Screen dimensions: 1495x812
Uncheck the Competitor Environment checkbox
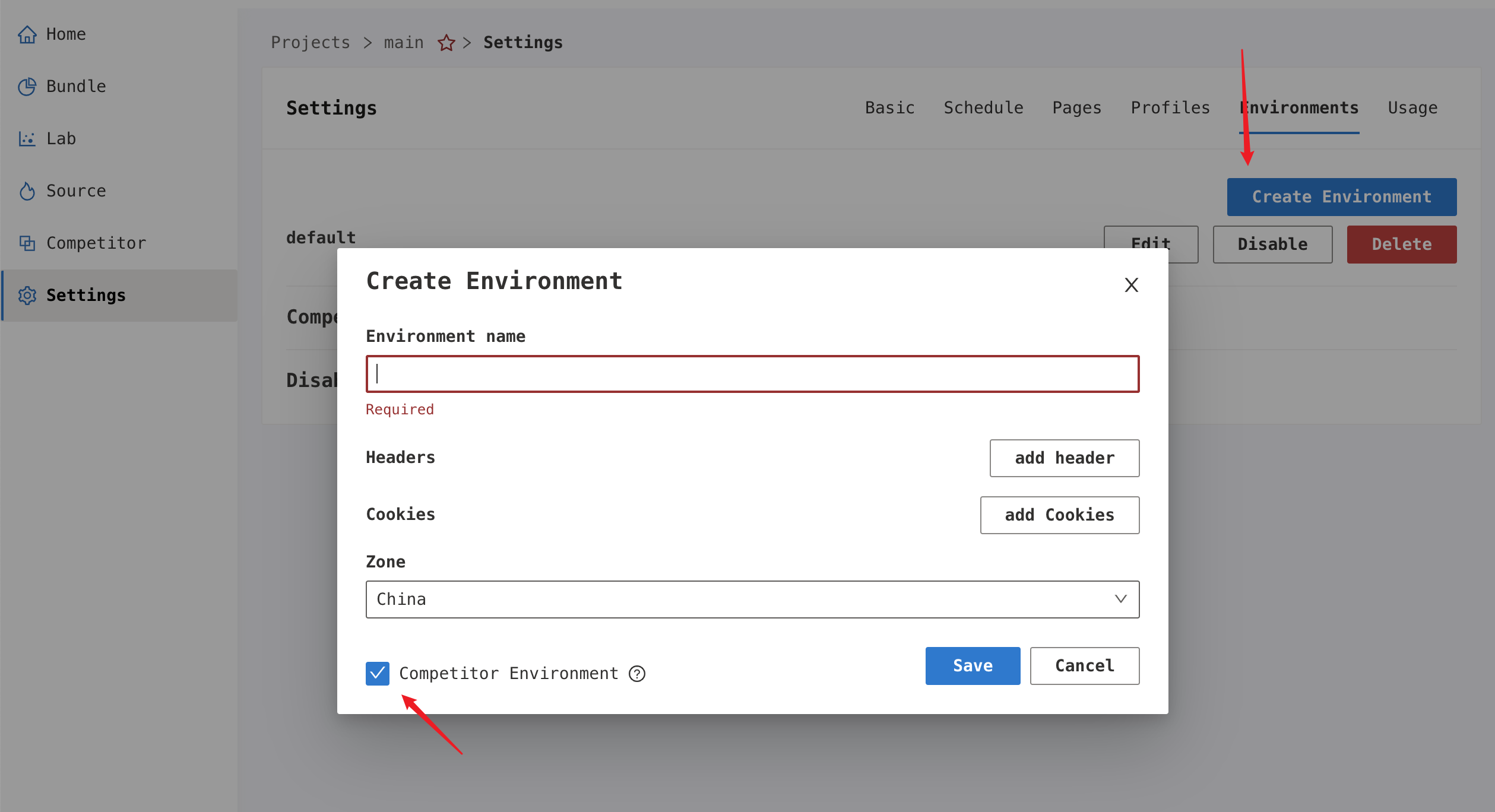coord(378,674)
